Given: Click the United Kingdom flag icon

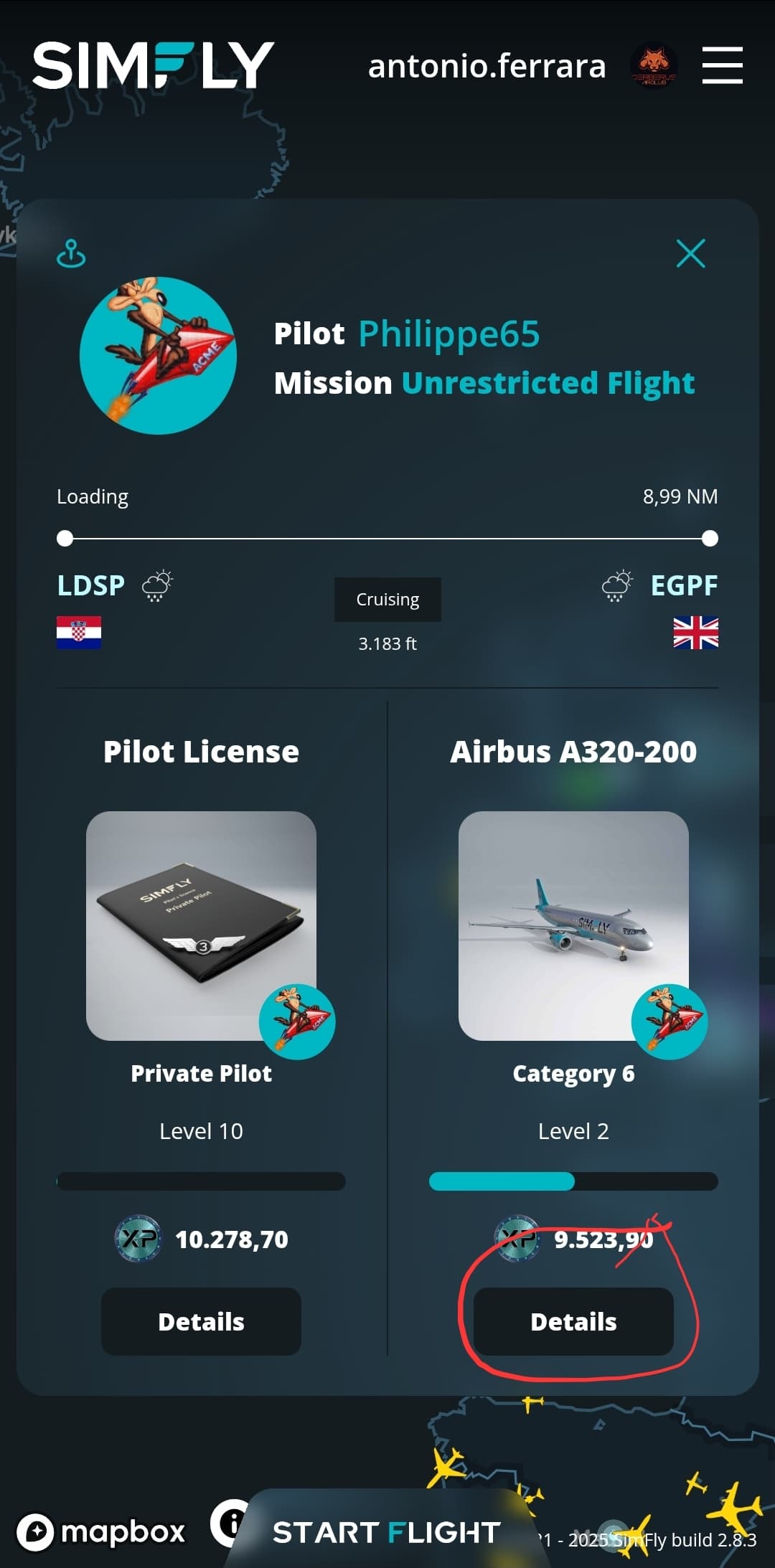Looking at the screenshot, I should 695,633.
